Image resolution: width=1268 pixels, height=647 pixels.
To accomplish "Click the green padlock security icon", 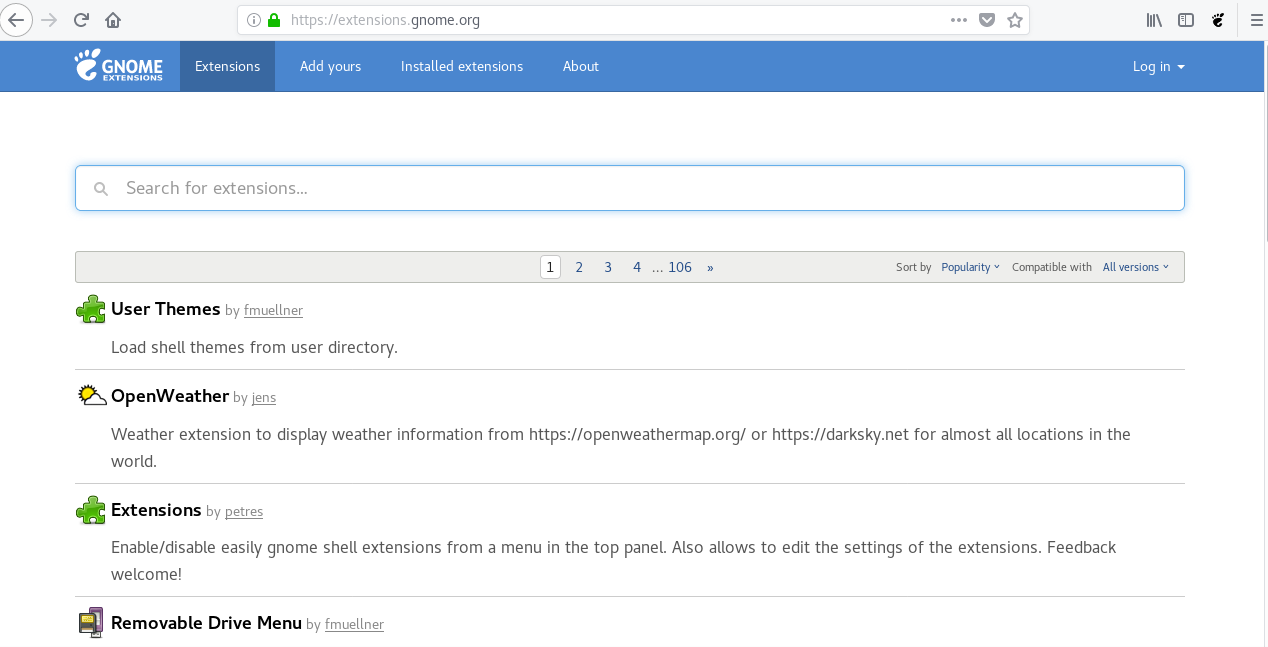I will point(274,20).
